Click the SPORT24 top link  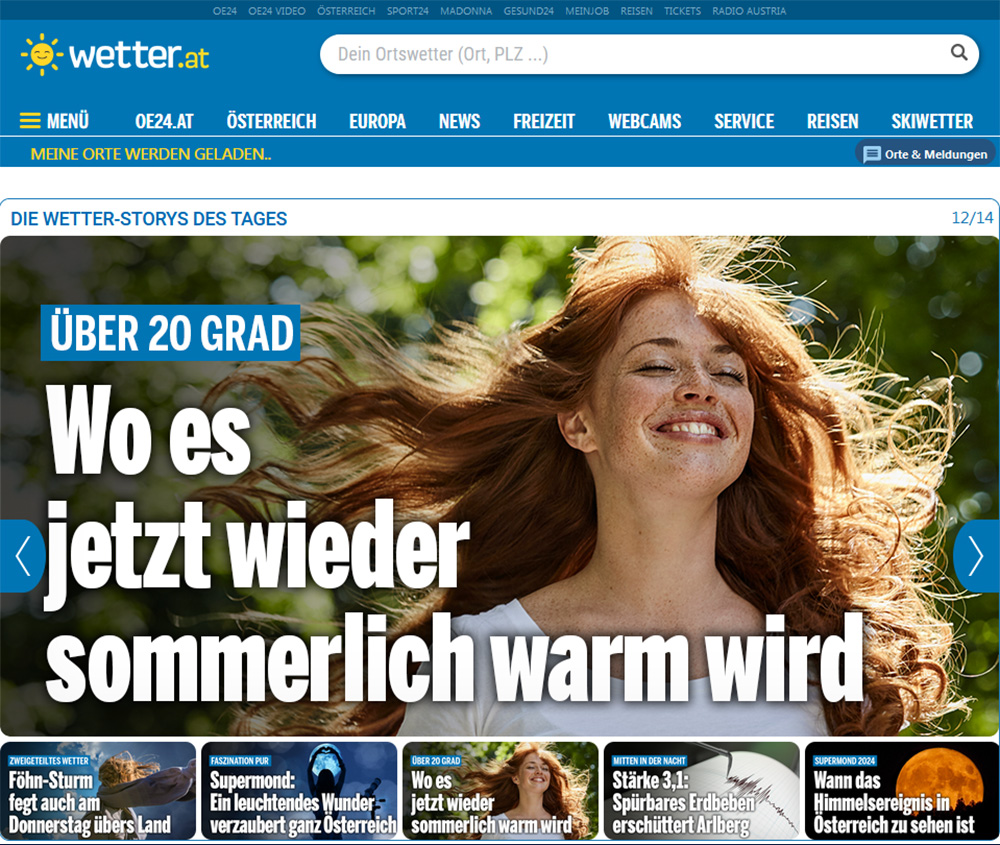(x=408, y=11)
